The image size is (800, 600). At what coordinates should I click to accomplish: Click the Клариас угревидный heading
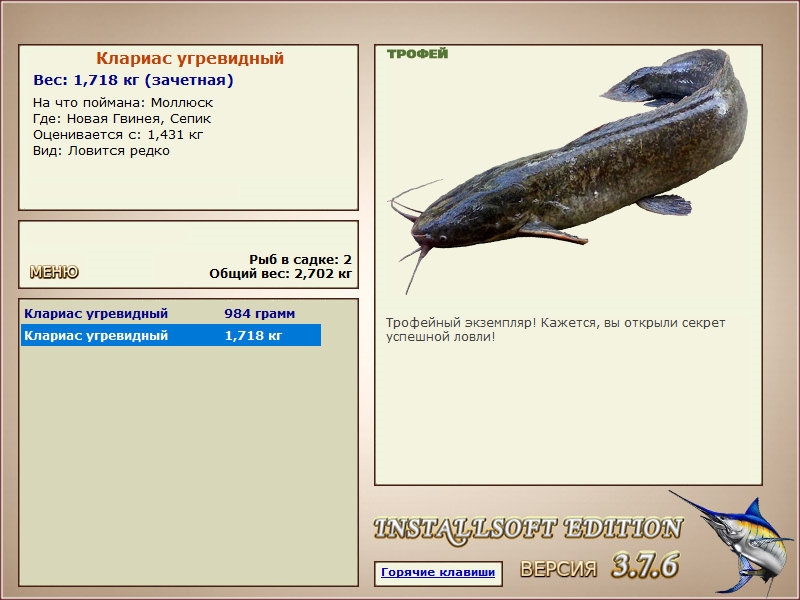click(x=190, y=58)
